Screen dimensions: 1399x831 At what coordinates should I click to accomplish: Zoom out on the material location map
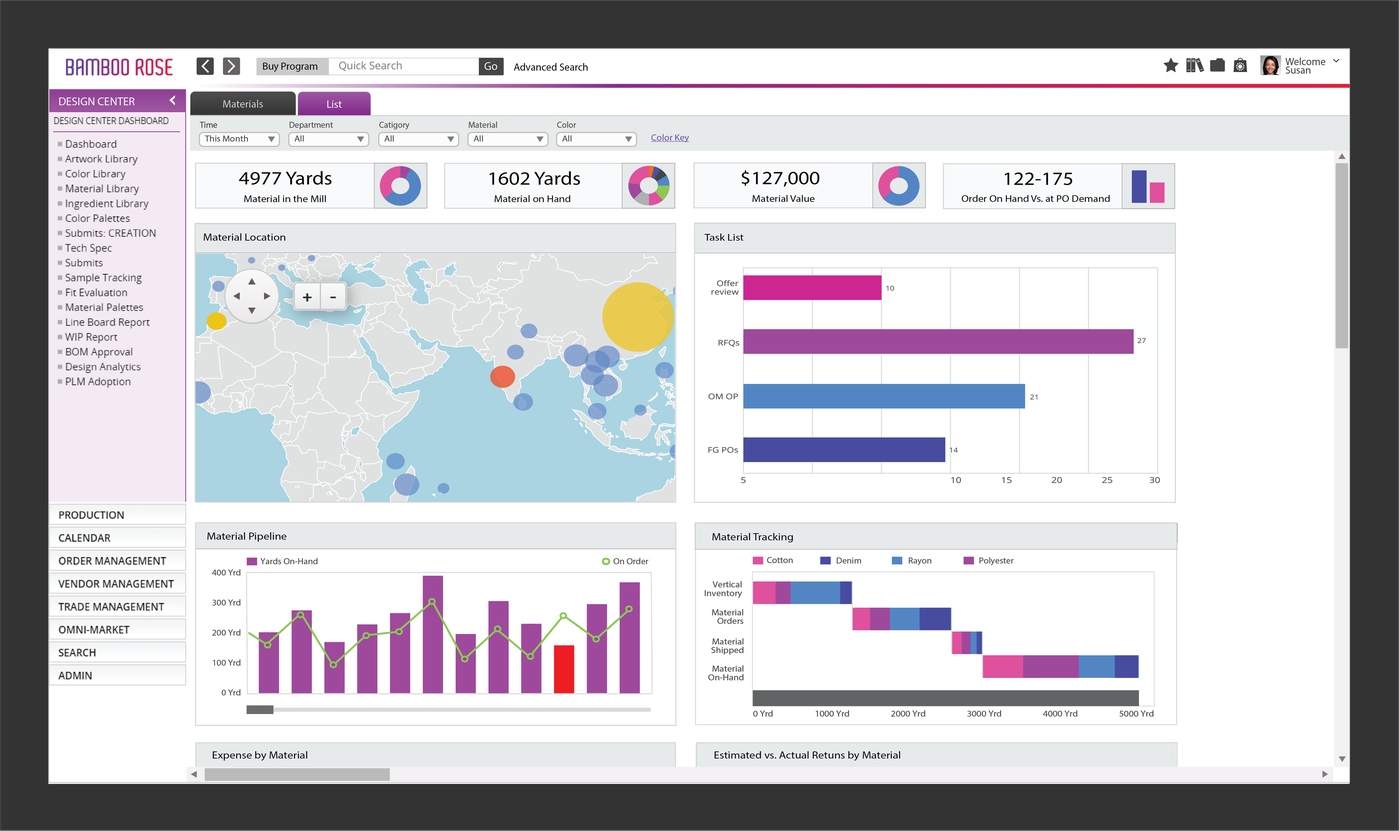(333, 297)
